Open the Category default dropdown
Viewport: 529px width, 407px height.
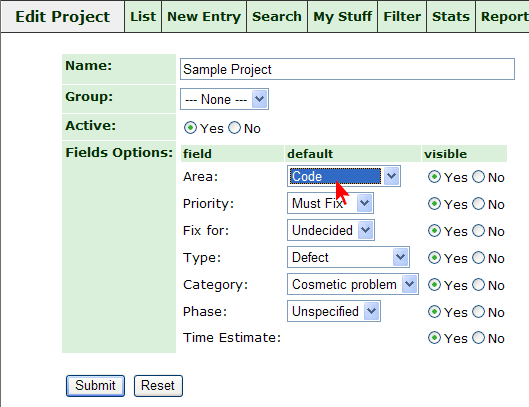(353, 284)
